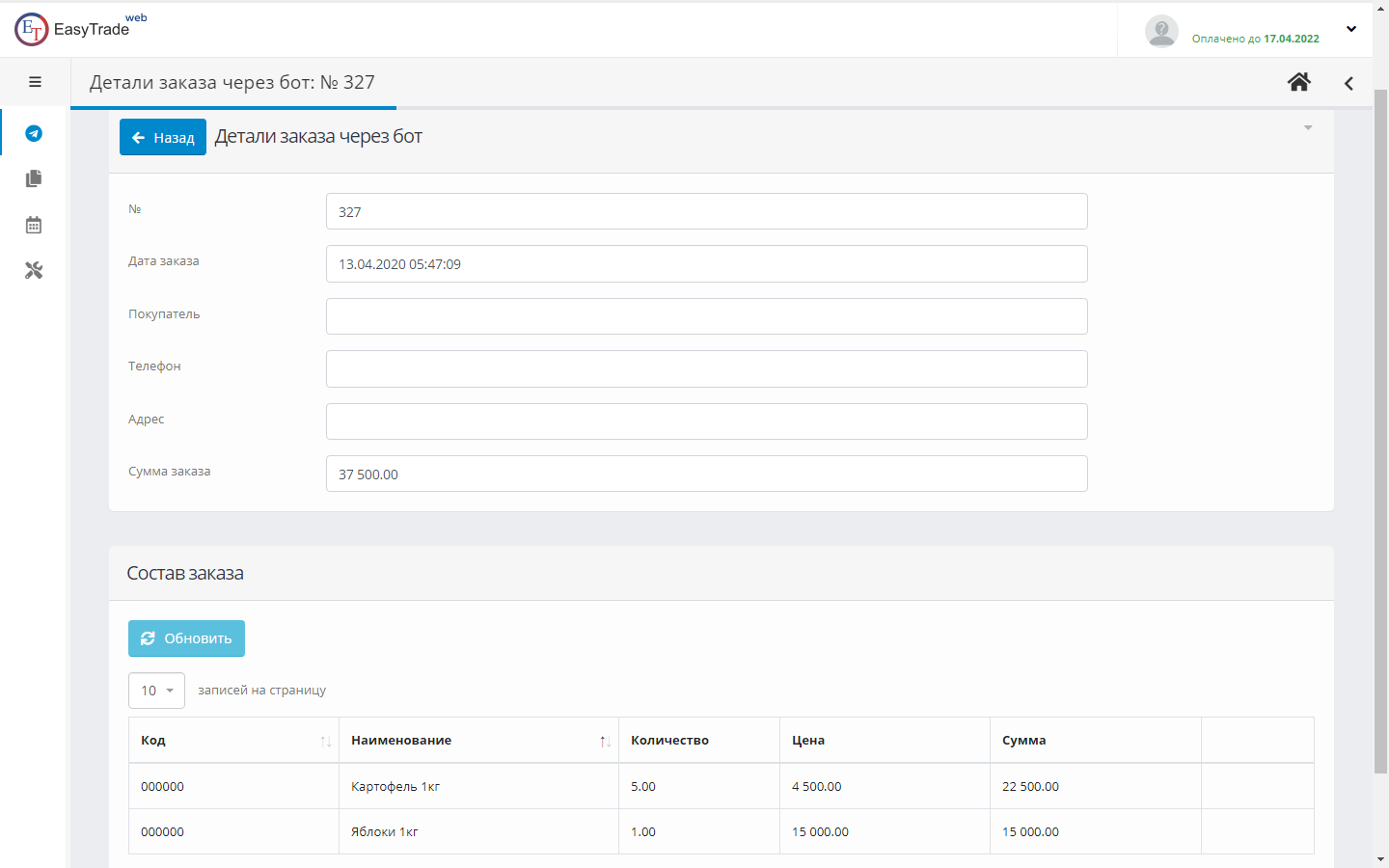Open the hamburger sidebar menu

pos(35,82)
